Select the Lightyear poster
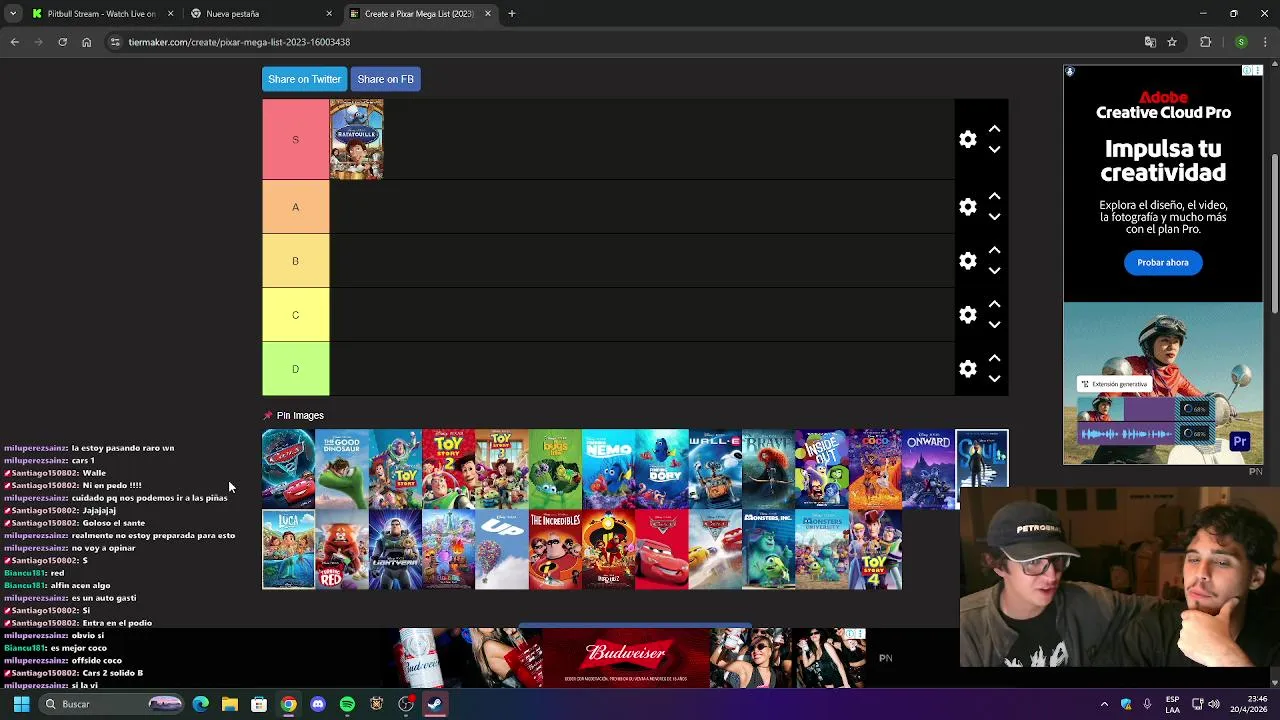This screenshot has height=720, width=1280. [395, 549]
